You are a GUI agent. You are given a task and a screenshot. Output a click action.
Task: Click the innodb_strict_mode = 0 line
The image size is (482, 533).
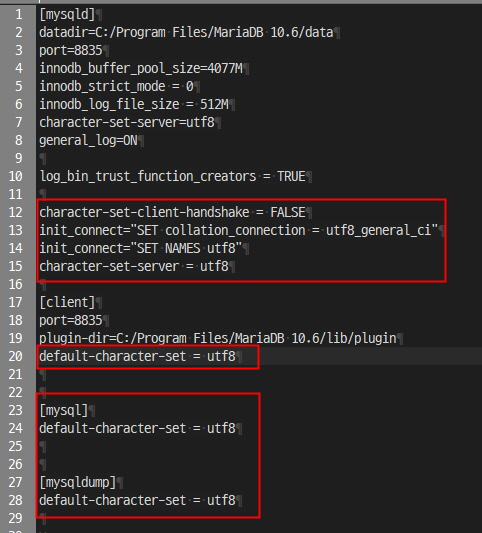click(116, 87)
